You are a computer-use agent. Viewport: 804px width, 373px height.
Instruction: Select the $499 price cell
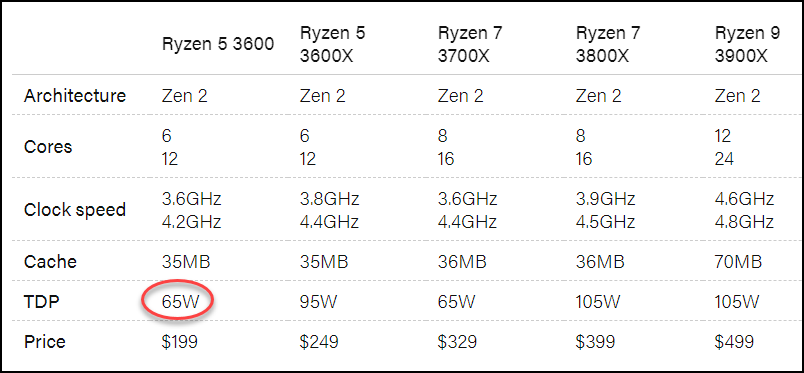tap(734, 341)
